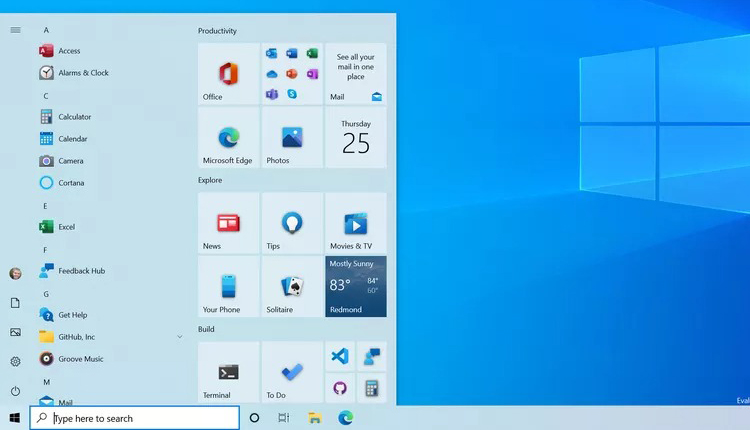Screen dimensions: 750x430
Task: Open OneNote from the Office apps tile
Action: (x=312, y=74)
